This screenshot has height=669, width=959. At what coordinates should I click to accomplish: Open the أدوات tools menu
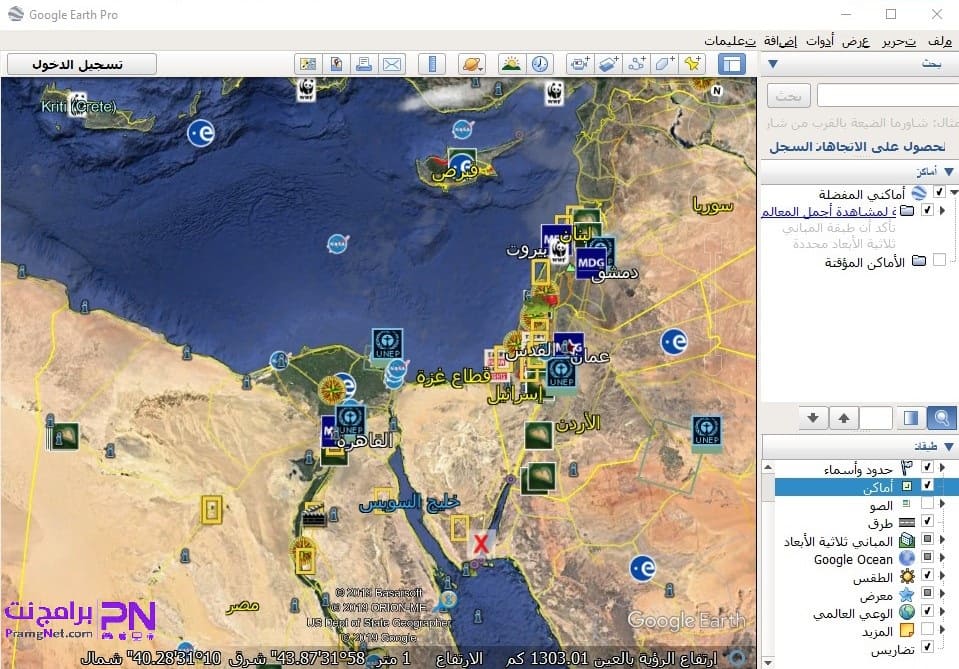click(x=820, y=41)
